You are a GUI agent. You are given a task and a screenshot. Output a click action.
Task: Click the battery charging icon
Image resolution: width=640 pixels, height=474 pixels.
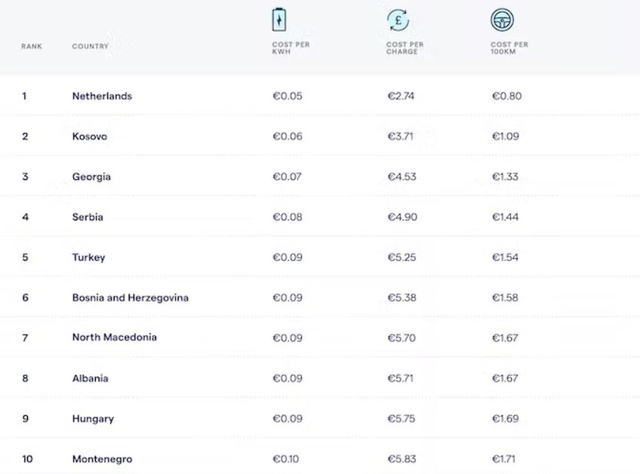pos(279,20)
